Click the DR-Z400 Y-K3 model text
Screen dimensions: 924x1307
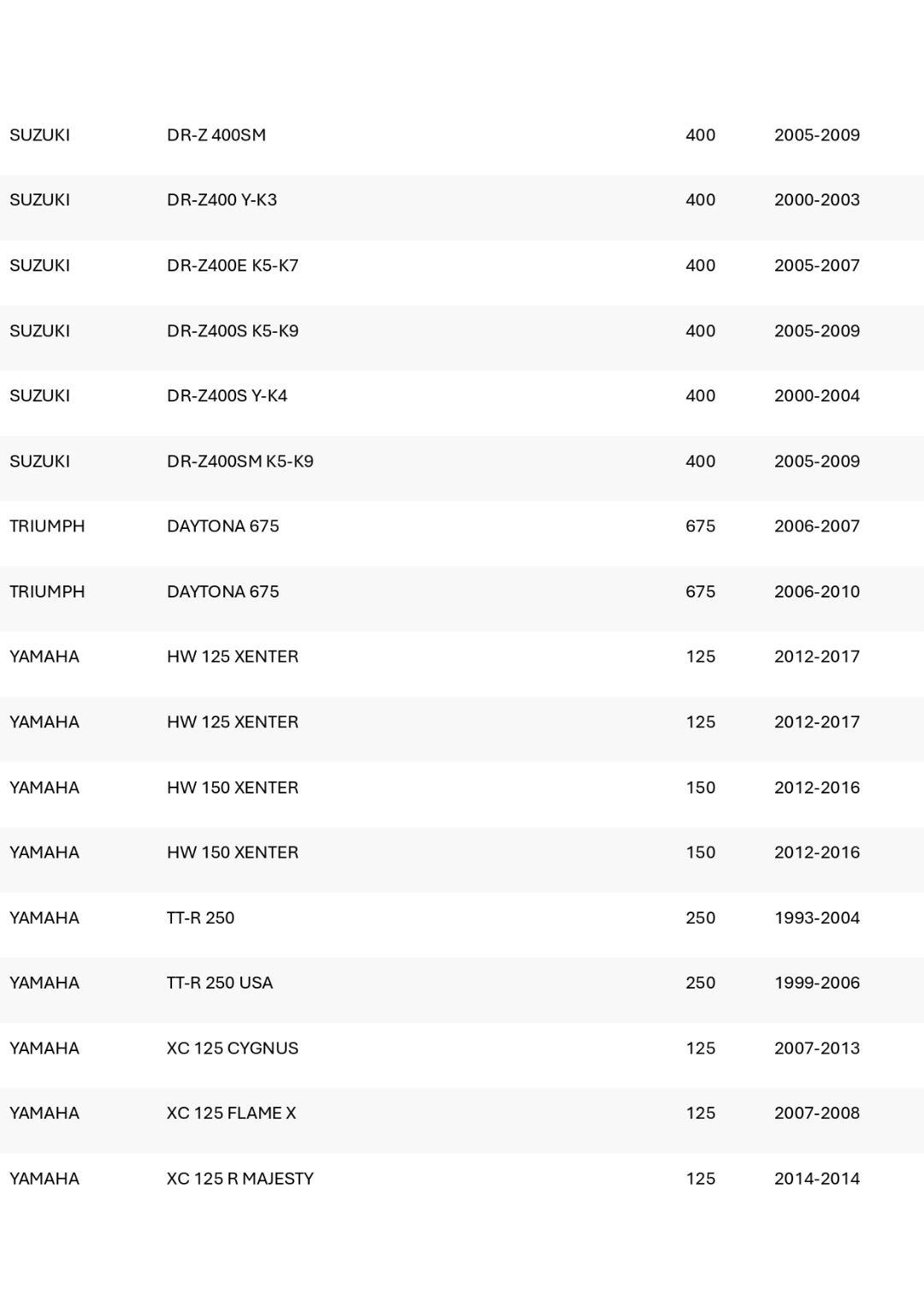(x=222, y=200)
